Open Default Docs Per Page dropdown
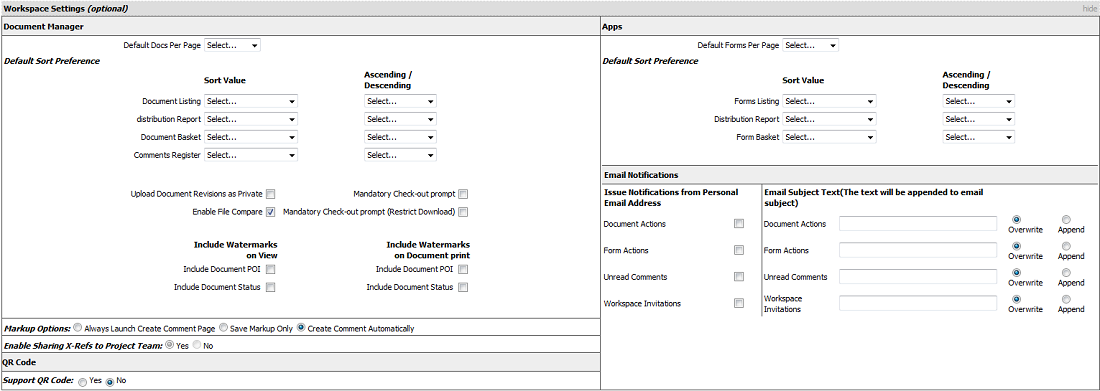The height and width of the screenshot is (391, 1100). pyautogui.click(x=232, y=45)
